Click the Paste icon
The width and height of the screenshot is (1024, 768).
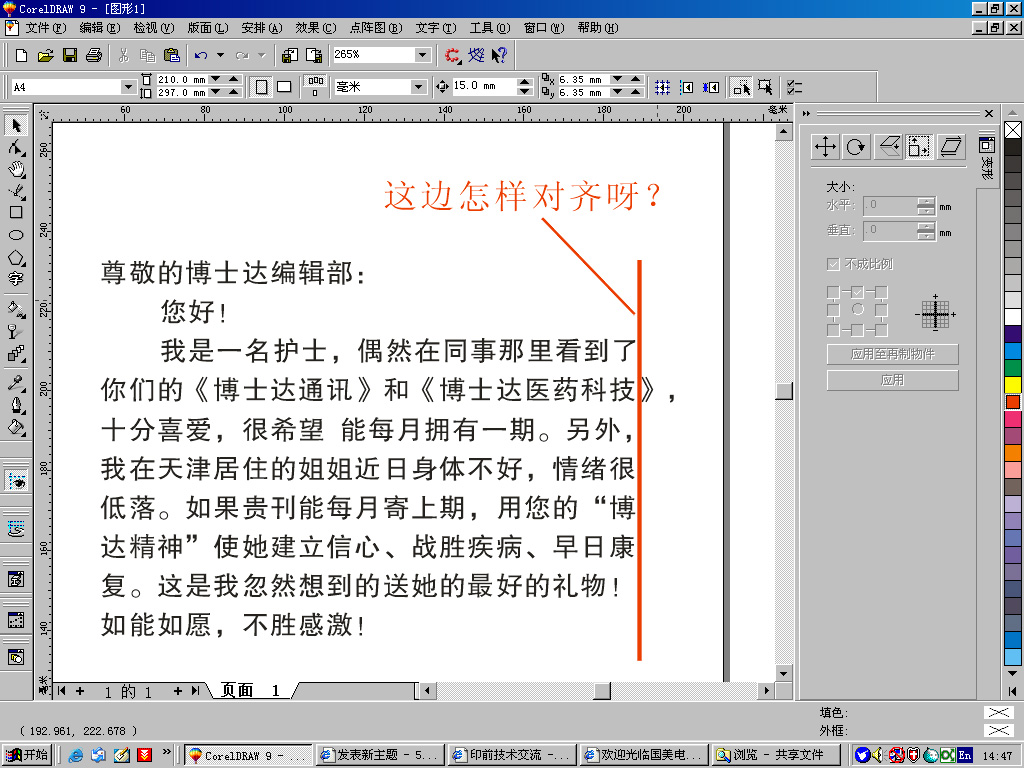171,56
